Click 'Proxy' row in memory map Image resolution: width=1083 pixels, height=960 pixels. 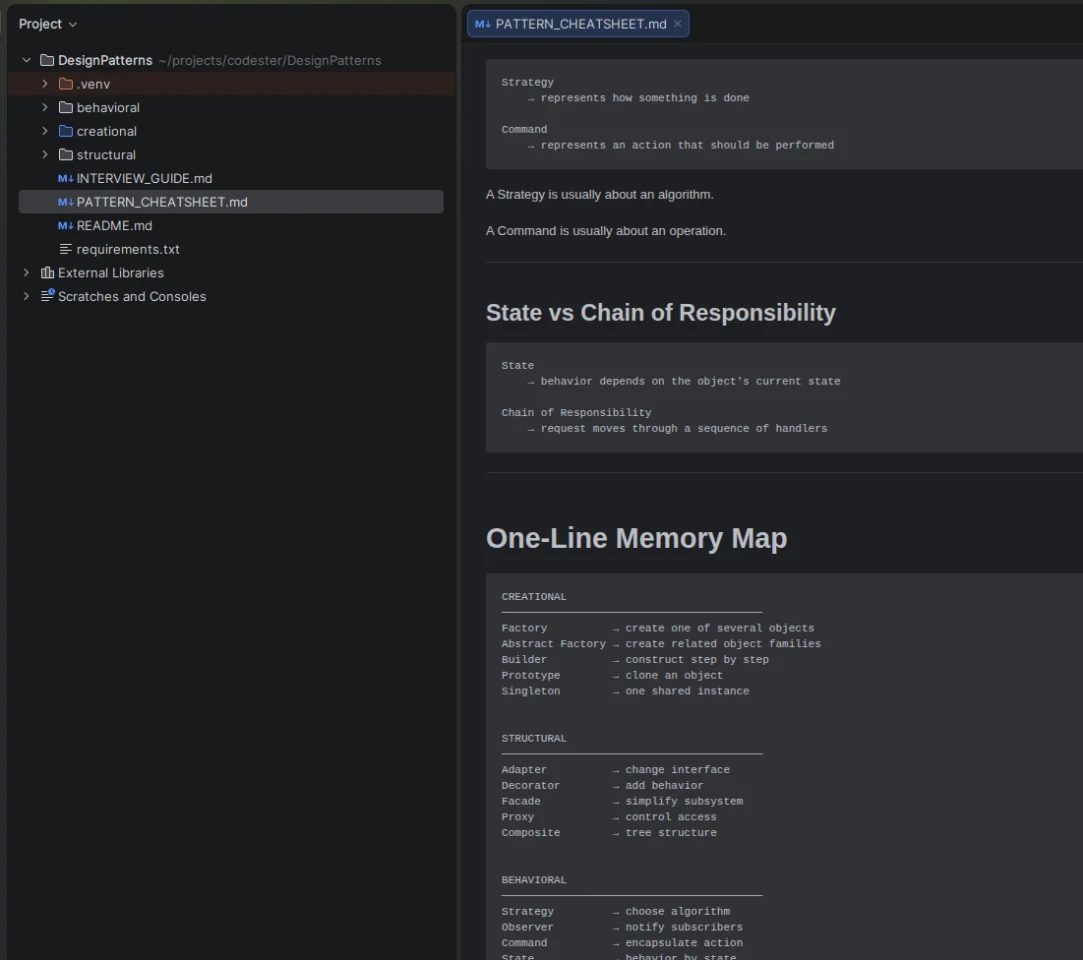[x=609, y=816]
